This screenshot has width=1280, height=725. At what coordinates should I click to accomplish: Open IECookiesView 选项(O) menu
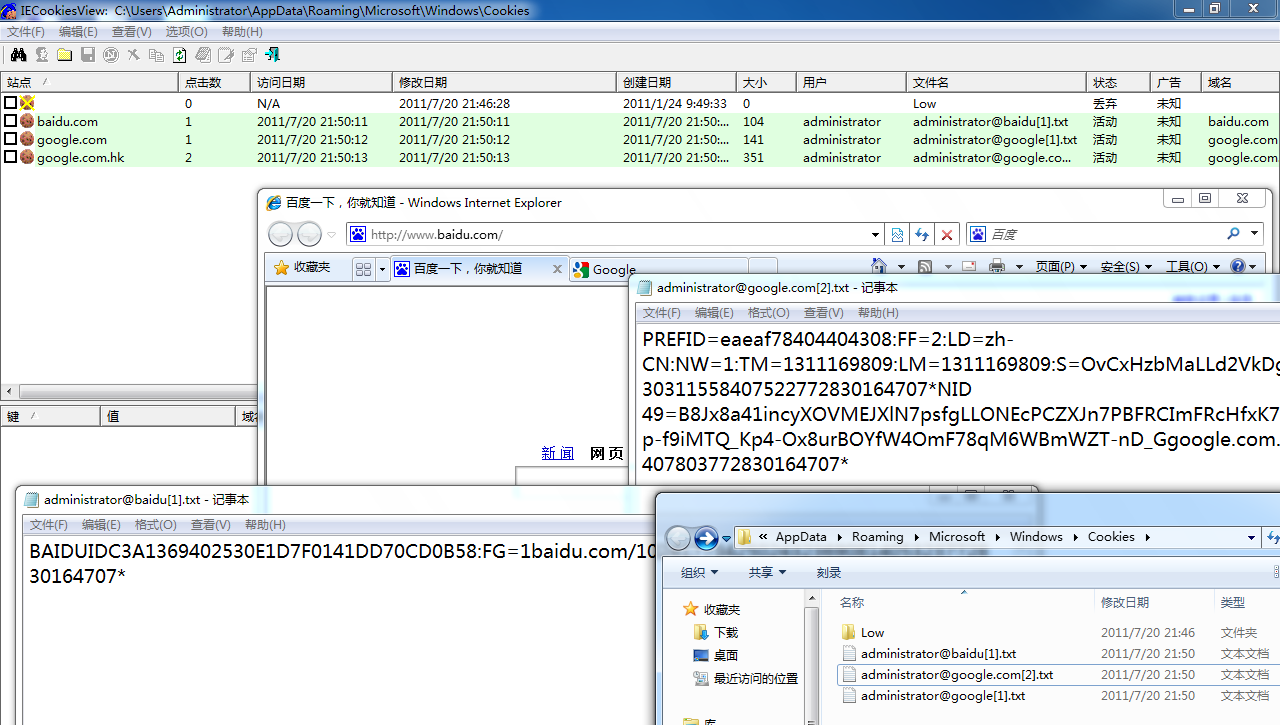click(186, 32)
